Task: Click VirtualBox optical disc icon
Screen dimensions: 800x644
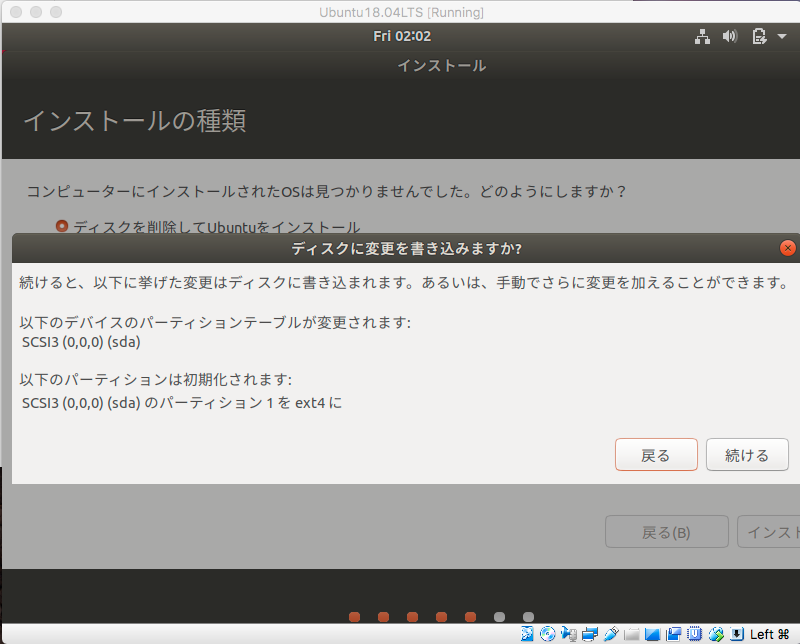Action: [x=547, y=634]
